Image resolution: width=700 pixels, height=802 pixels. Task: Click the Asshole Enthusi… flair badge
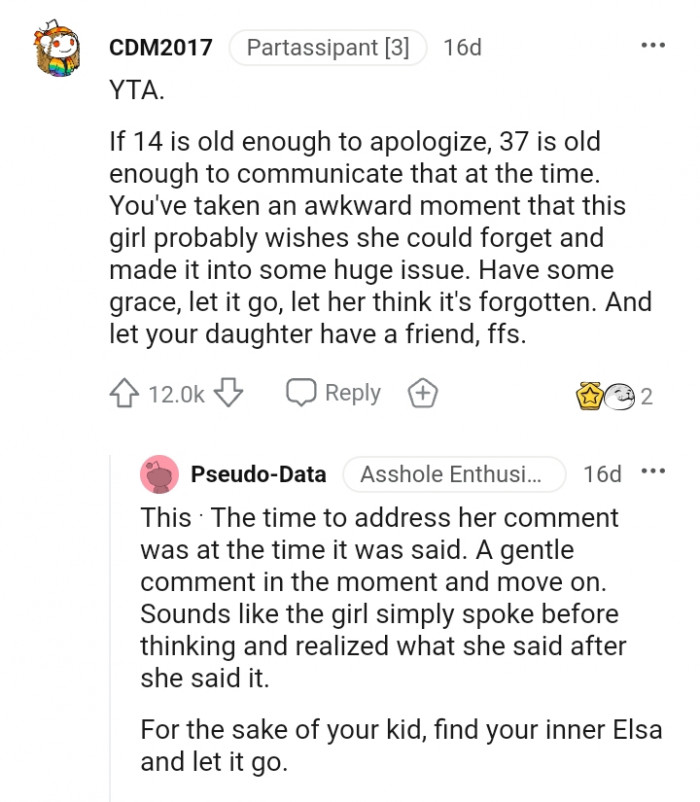click(x=454, y=474)
